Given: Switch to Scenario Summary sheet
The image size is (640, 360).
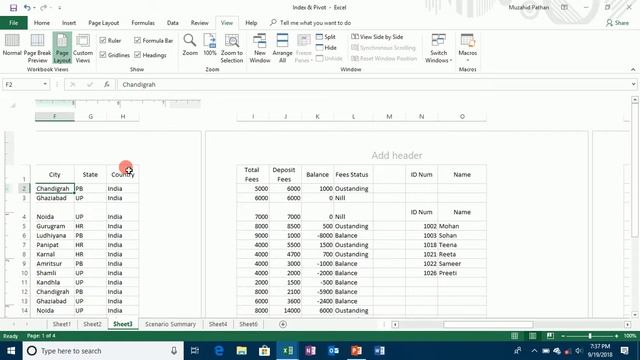Looking at the screenshot, I should point(170,324).
